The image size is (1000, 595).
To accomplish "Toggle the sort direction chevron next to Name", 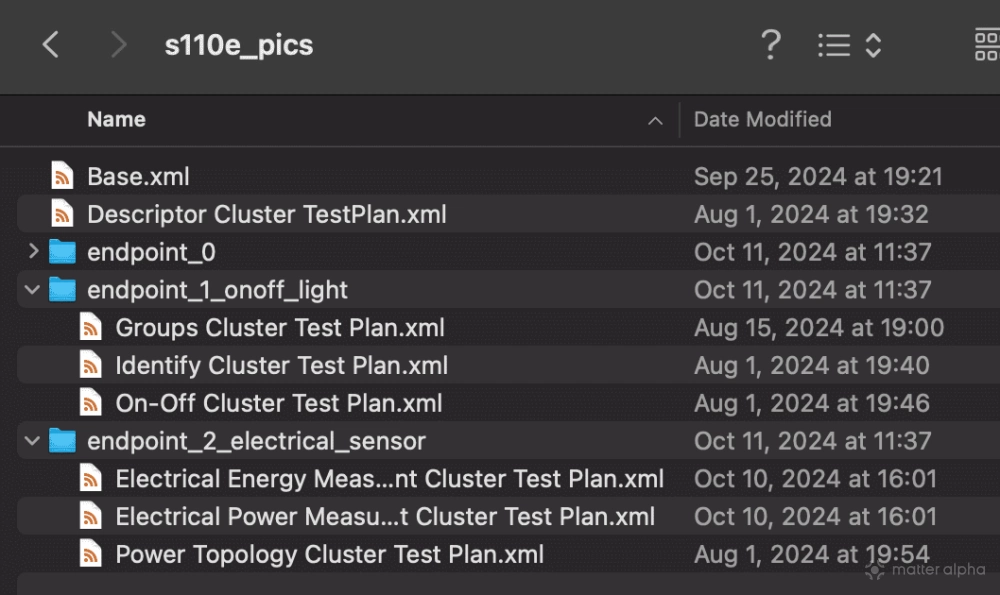I will click(x=656, y=120).
